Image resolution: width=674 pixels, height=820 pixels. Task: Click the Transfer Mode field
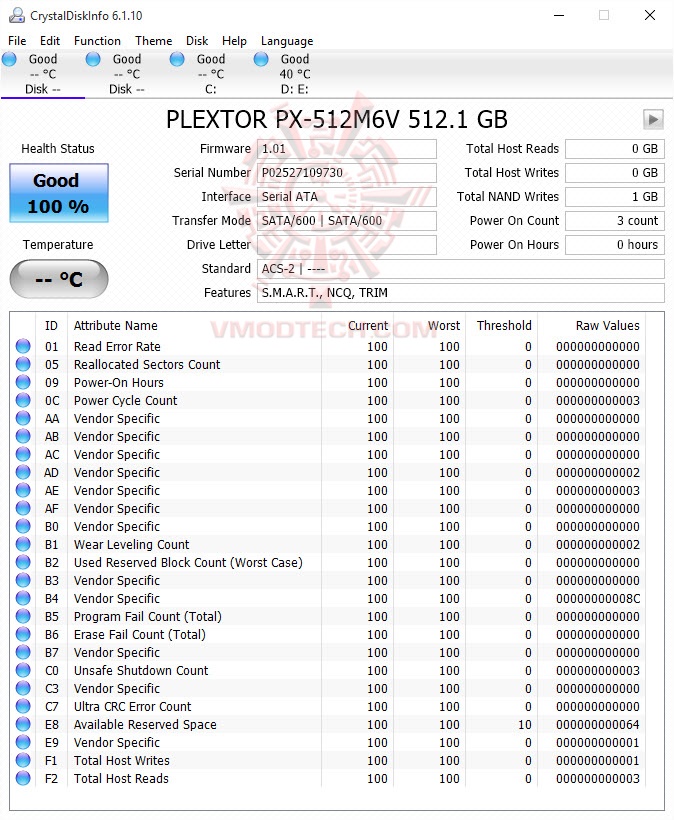pos(347,221)
